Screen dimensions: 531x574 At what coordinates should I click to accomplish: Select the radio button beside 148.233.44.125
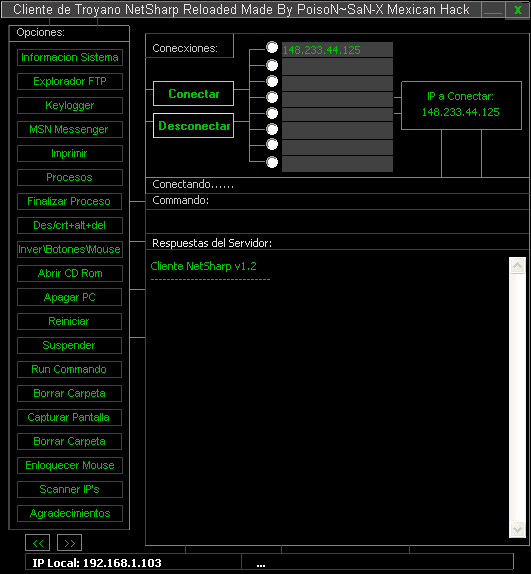click(272, 47)
